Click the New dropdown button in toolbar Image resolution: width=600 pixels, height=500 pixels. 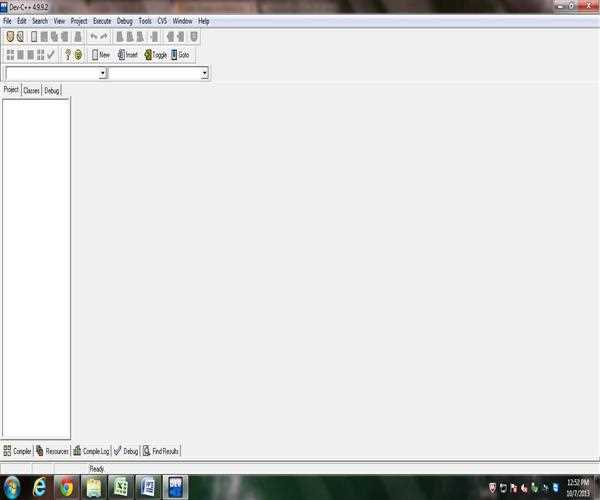100,55
